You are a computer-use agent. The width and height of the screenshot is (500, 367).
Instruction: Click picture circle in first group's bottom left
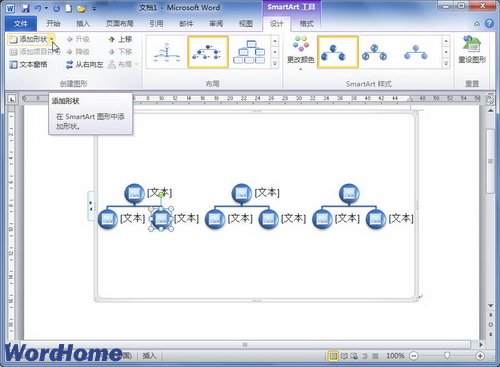108,219
